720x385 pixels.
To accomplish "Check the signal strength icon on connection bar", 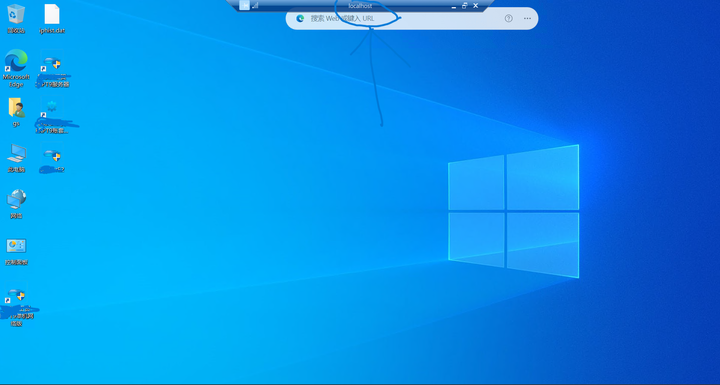I will pos(255,6).
